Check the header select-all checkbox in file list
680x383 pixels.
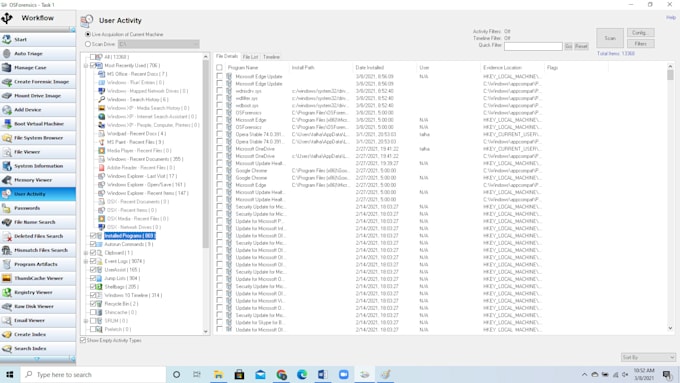[219, 68]
